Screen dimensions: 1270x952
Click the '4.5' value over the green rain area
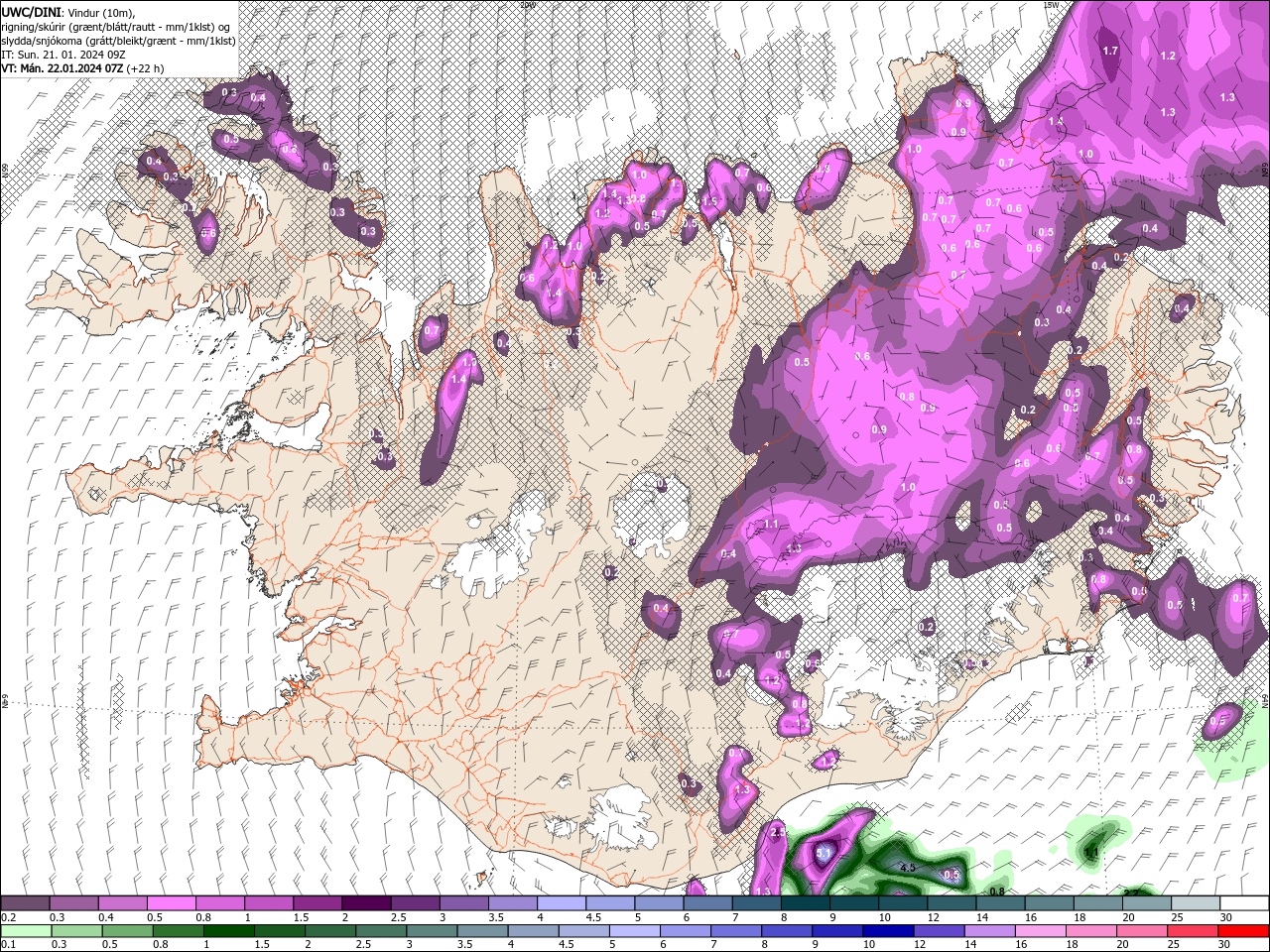click(x=907, y=868)
